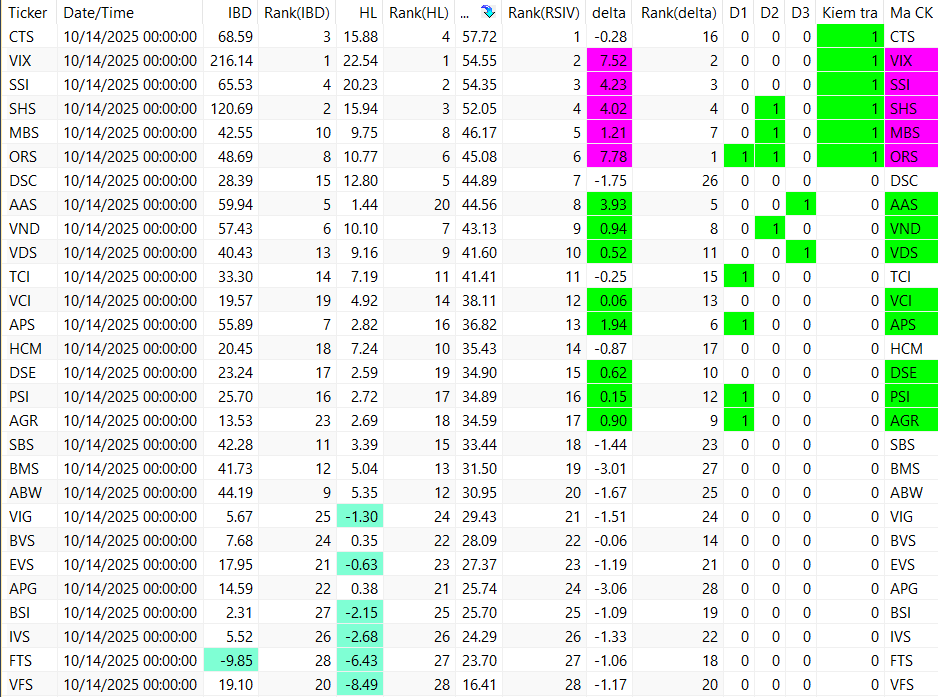Click HL value 22.54 in VIX row
This screenshot has width=938, height=697.
click(x=360, y=61)
